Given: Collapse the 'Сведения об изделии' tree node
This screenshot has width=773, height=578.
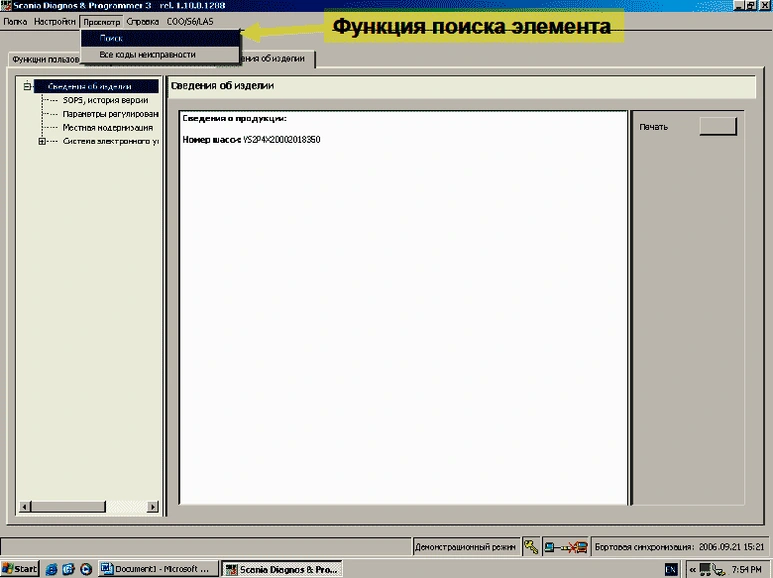Looking at the screenshot, I should (x=27, y=86).
